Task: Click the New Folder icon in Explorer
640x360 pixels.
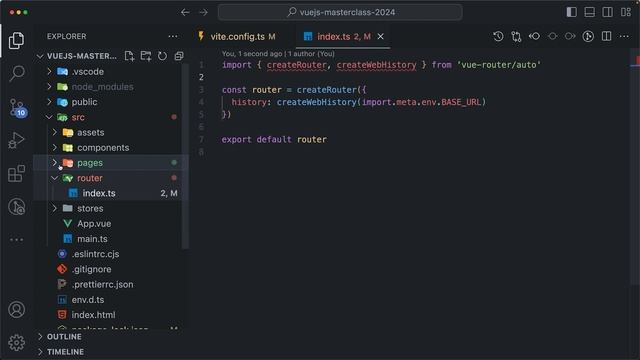Action: pos(146,56)
